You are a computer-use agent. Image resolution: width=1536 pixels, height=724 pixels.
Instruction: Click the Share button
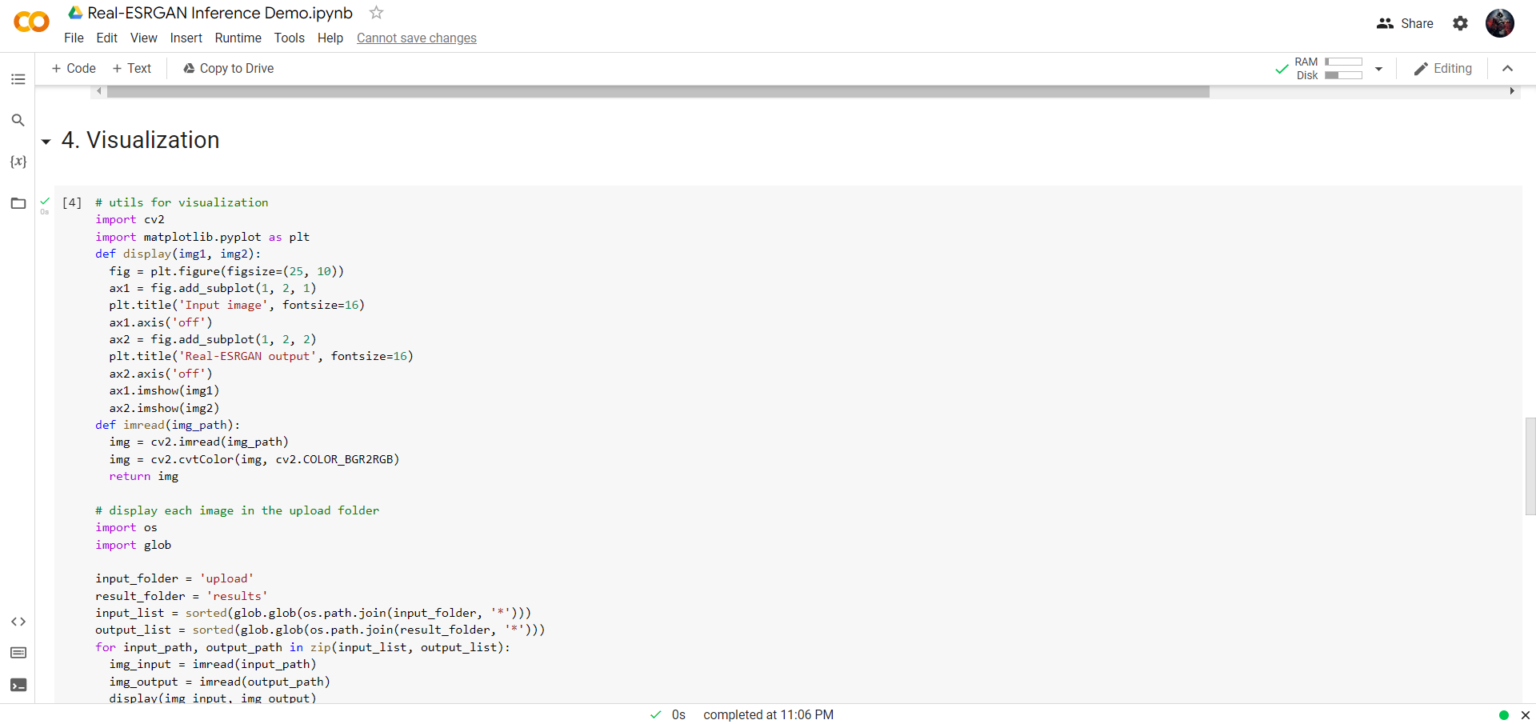click(x=1405, y=23)
